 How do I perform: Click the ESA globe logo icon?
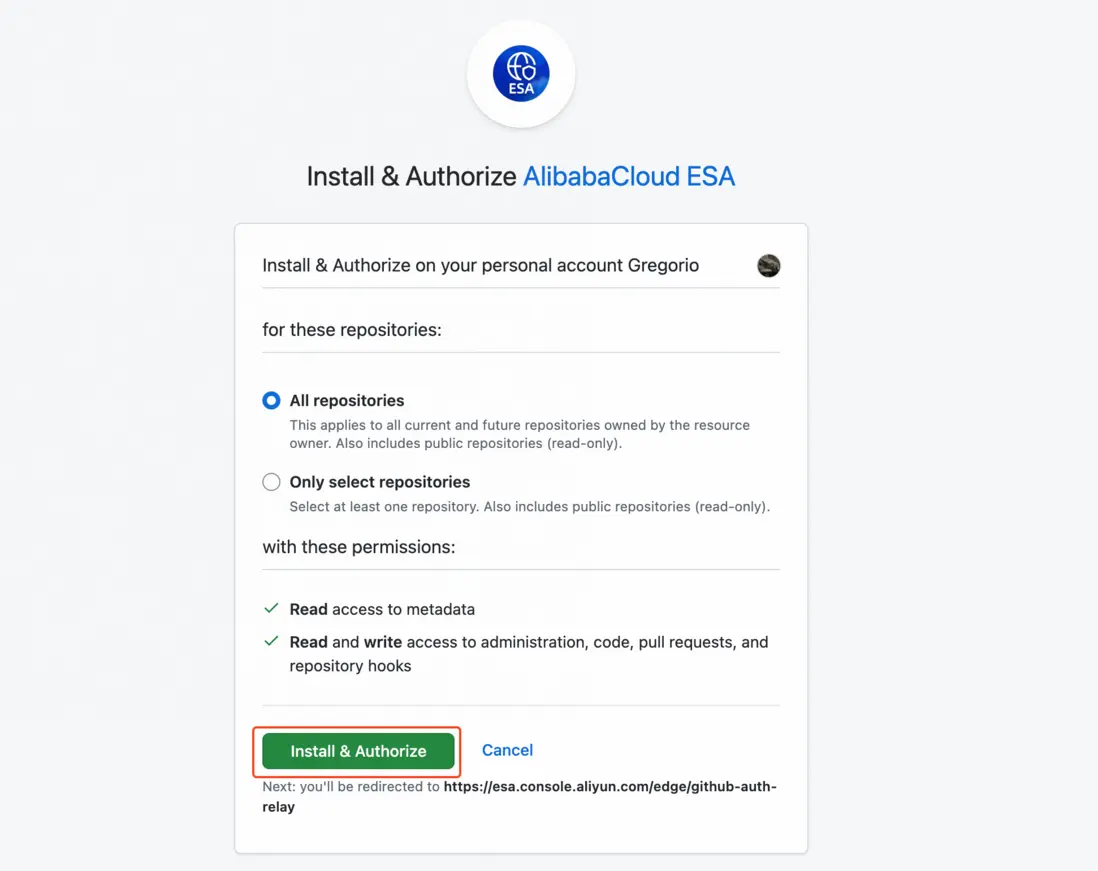coord(521,74)
